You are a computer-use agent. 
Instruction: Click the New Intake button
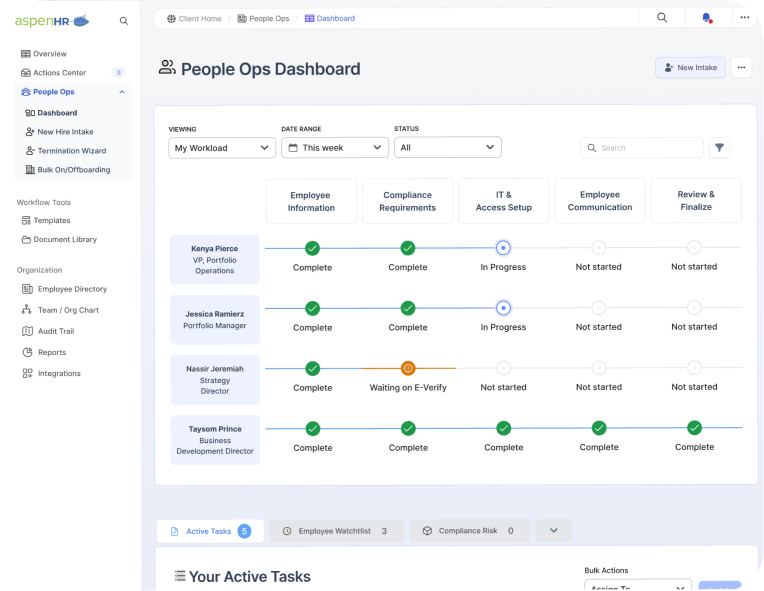[690, 68]
